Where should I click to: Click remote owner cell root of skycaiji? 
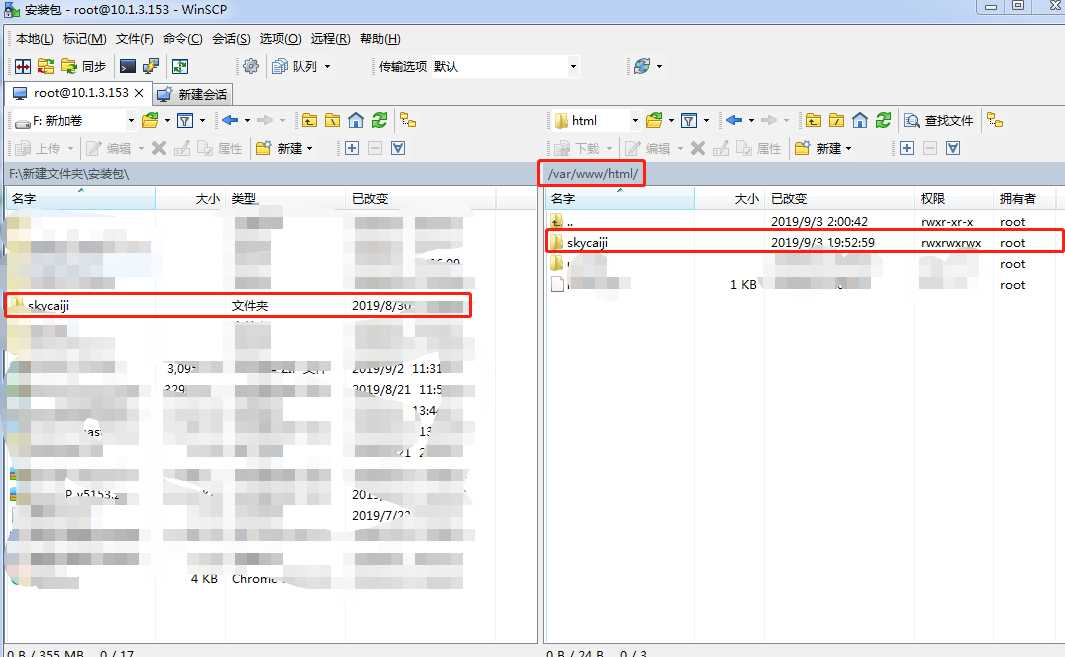click(1012, 243)
